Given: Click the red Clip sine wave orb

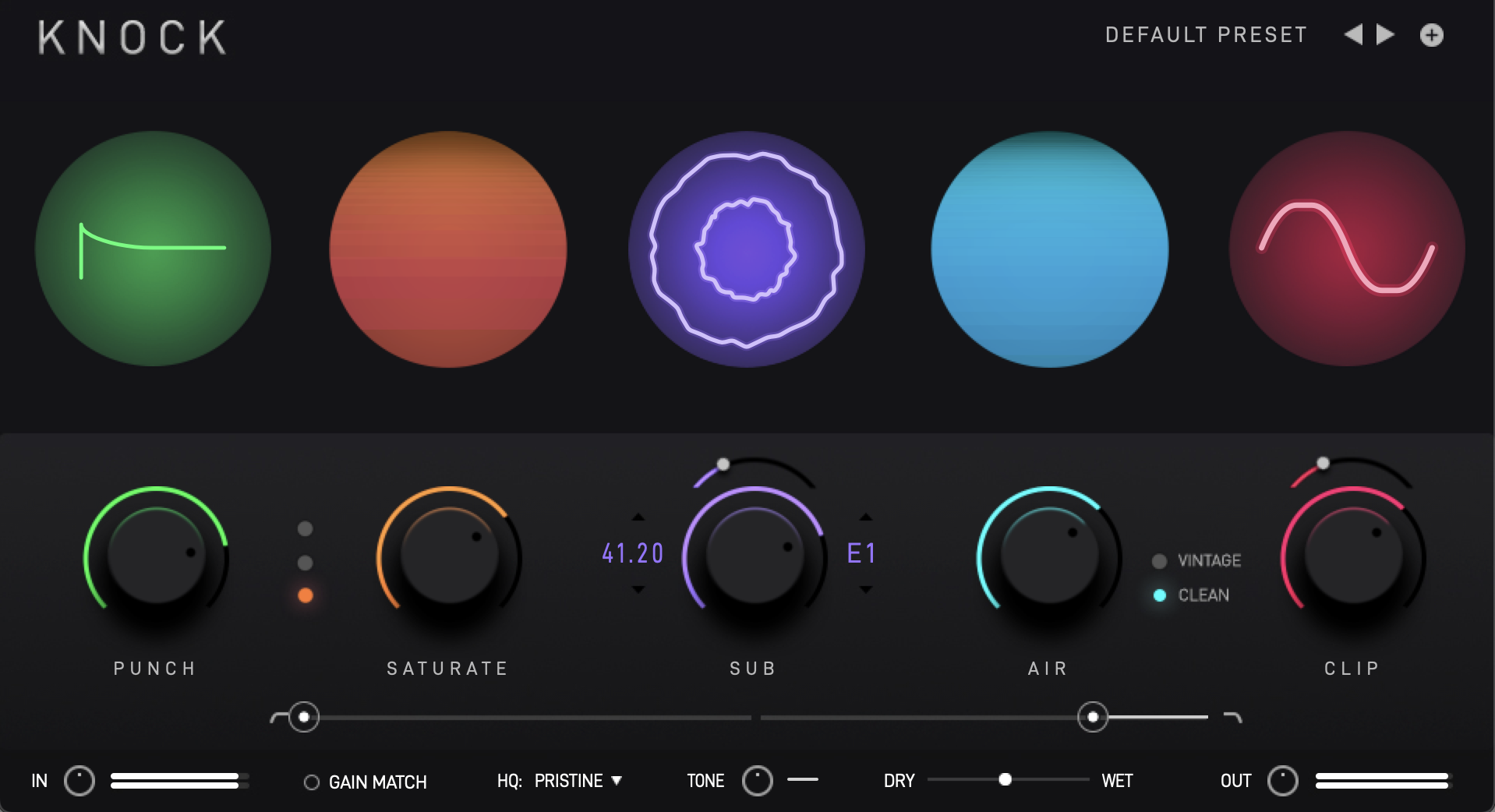Looking at the screenshot, I should coord(1347,249).
